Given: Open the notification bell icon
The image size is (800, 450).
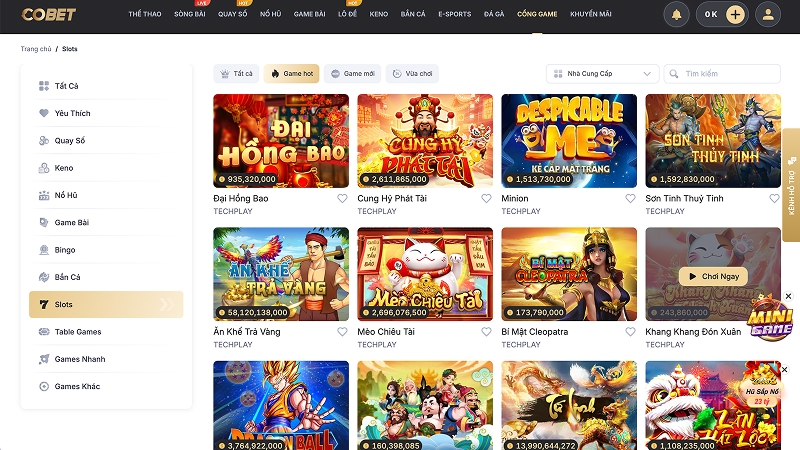Looking at the screenshot, I should pyautogui.click(x=676, y=14).
